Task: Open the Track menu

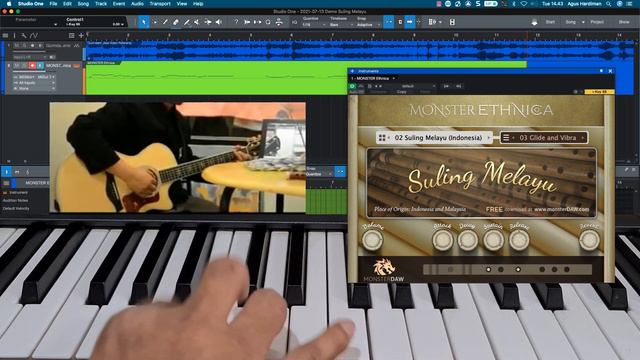Action: 101,4
